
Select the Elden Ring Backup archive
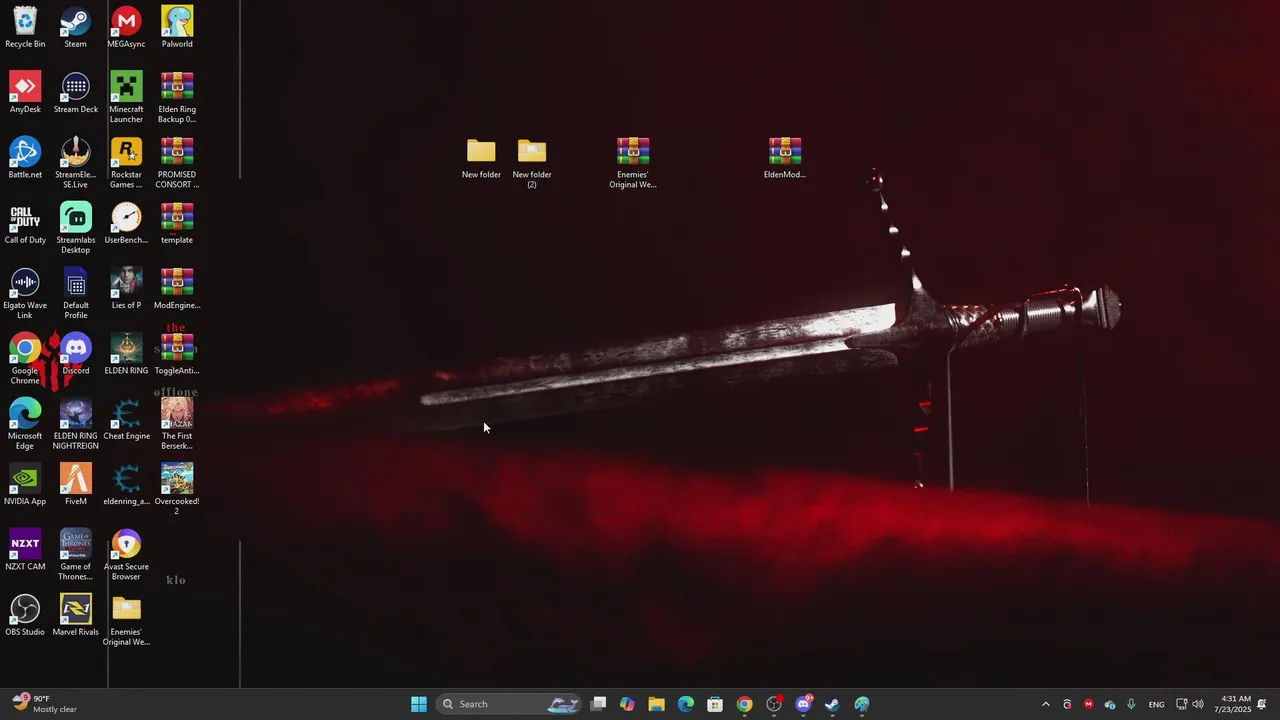coord(177,97)
